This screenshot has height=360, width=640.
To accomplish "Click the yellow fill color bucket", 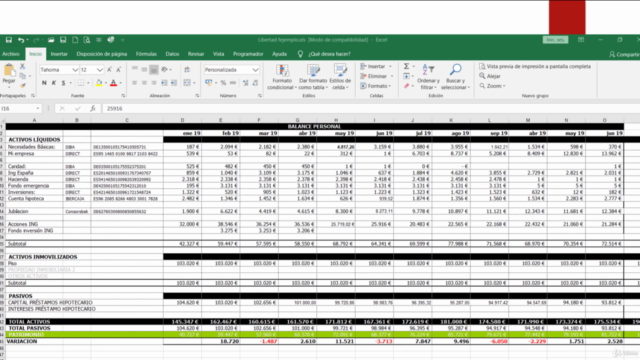I will [x=99, y=83].
